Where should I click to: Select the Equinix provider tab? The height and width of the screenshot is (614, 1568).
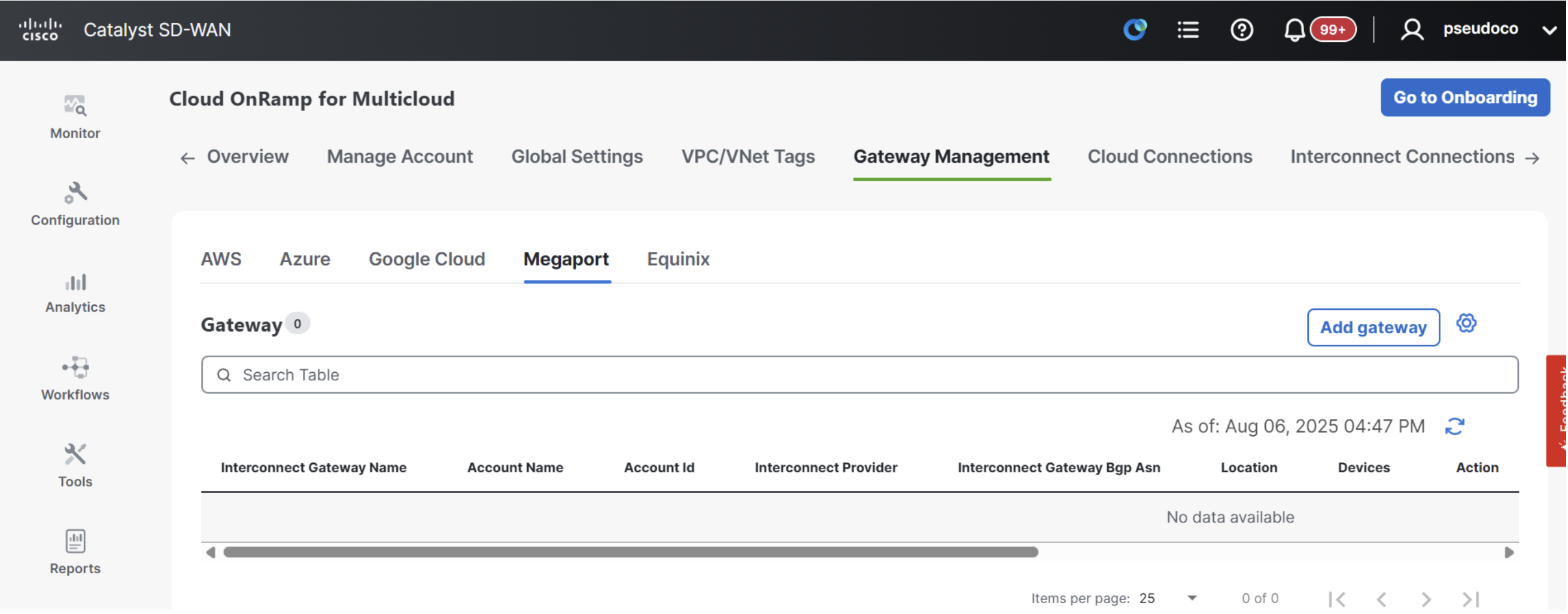point(679,259)
